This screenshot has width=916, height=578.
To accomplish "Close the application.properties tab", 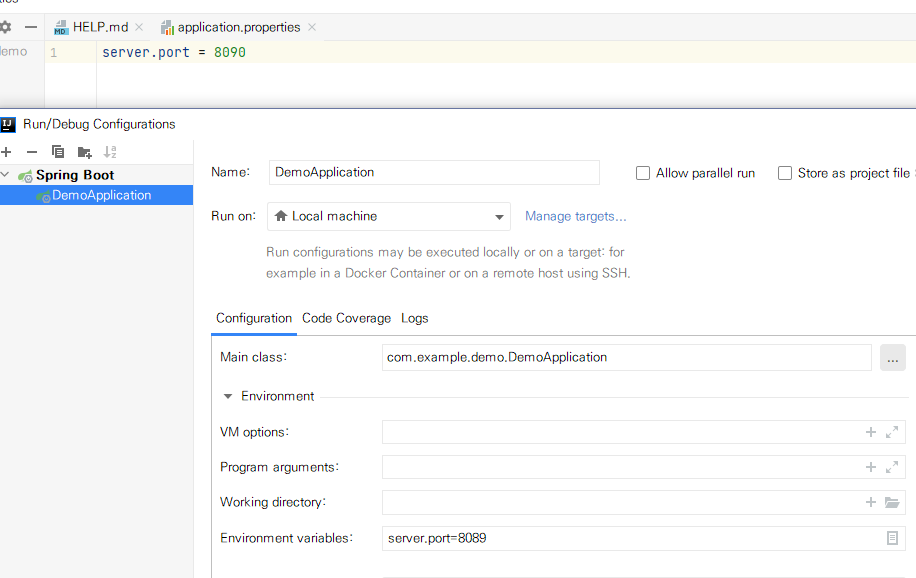I will tap(312, 27).
